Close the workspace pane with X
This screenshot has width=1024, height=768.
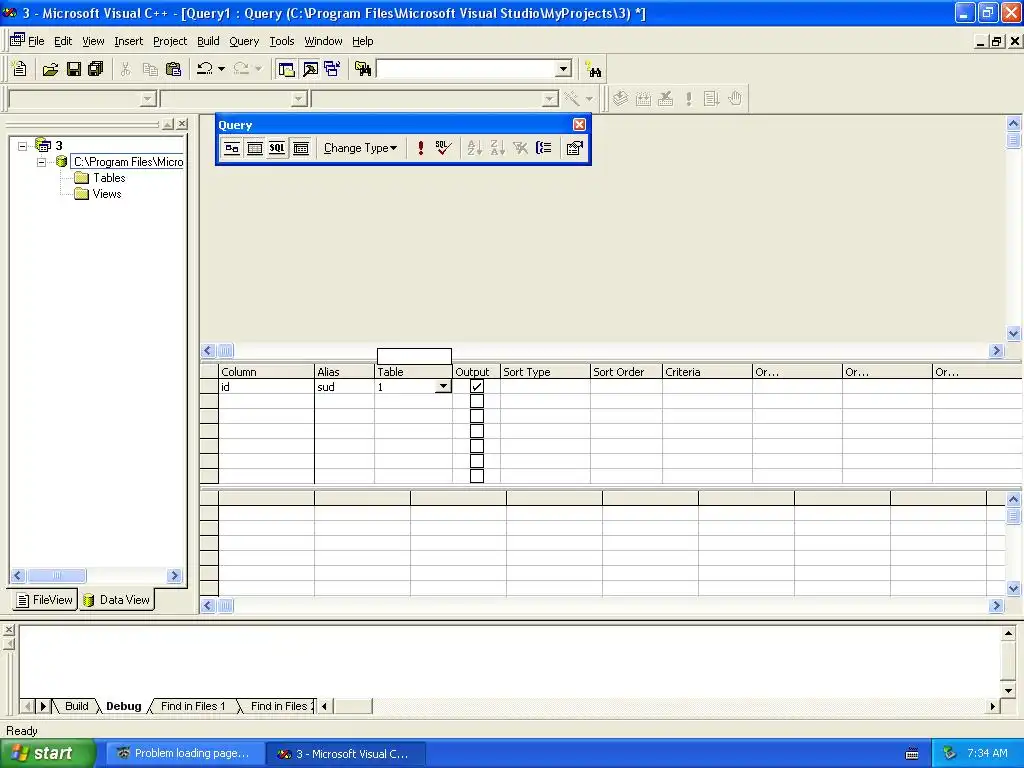click(182, 123)
